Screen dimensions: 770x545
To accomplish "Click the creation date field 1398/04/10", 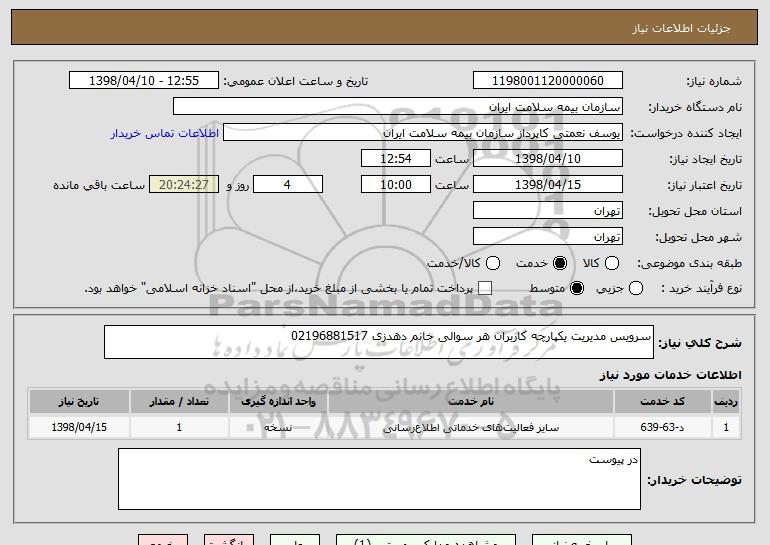I will coord(548,159).
